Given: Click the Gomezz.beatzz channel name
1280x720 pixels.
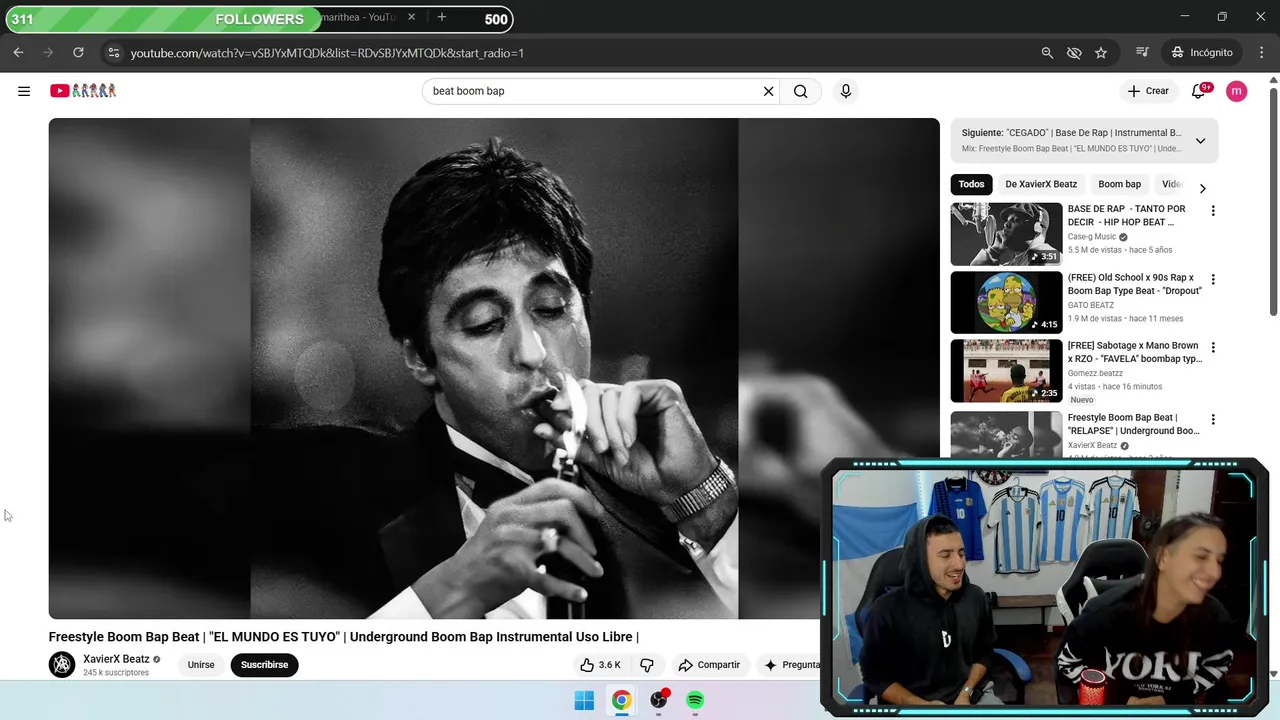Looking at the screenshot, I should 1095,373.
